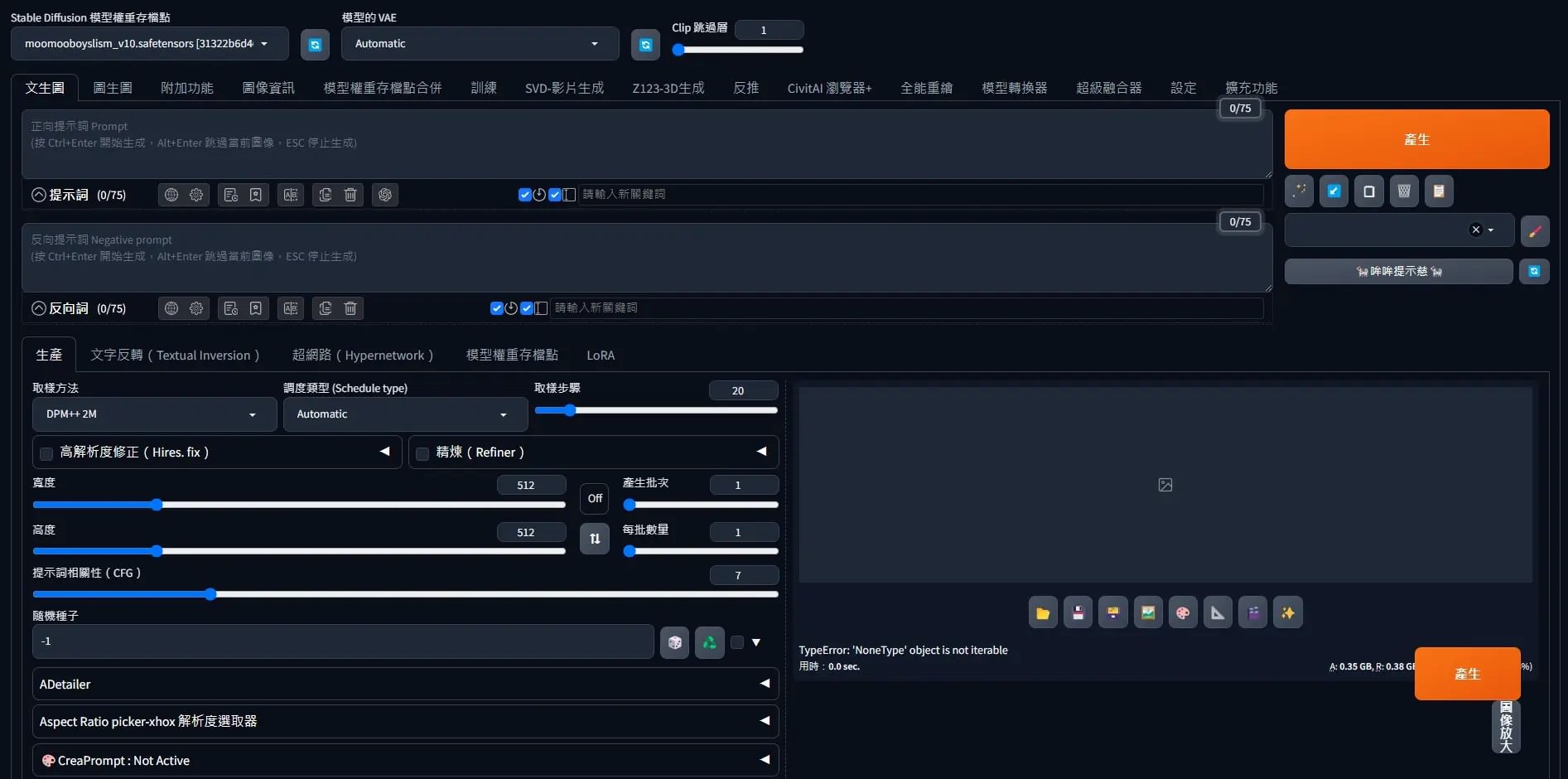Refresh the checkpoint list icon
This screenshot has height=779, width=1568.
[x=315, y=45]
